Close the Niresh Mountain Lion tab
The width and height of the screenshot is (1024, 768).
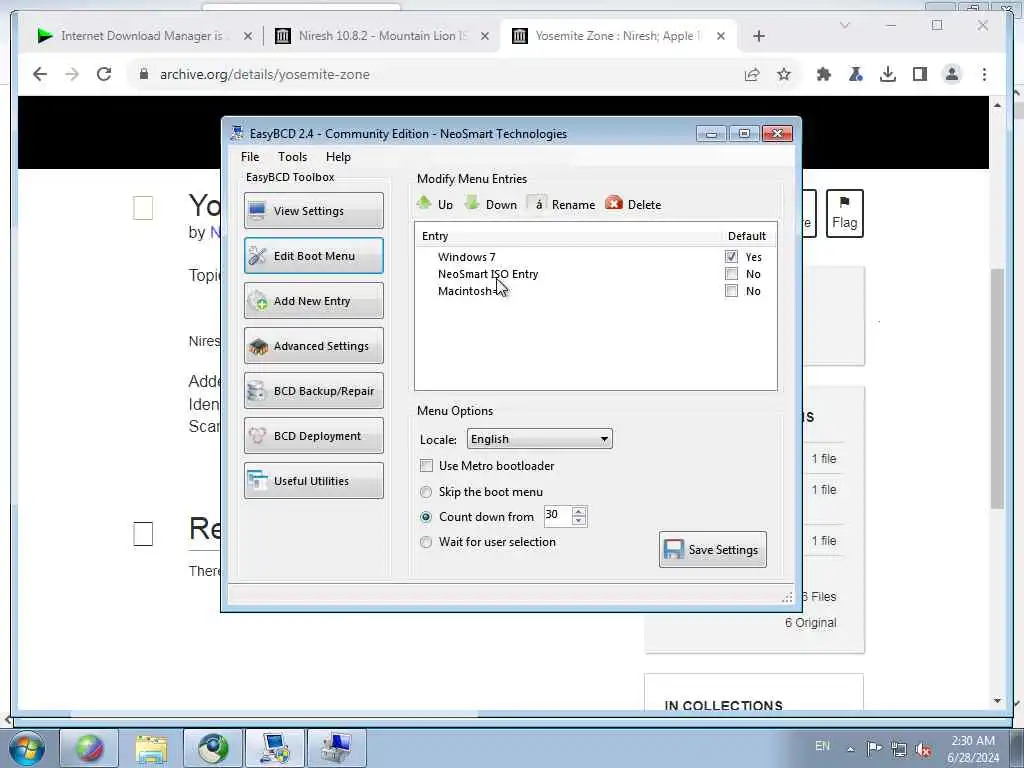coord(485,36)
